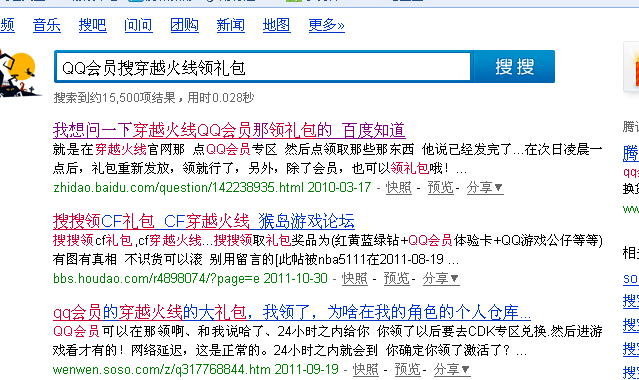This screenshot has height=380, width=639.
Task: Switch to 地图 search
Action: click(277, 25)
